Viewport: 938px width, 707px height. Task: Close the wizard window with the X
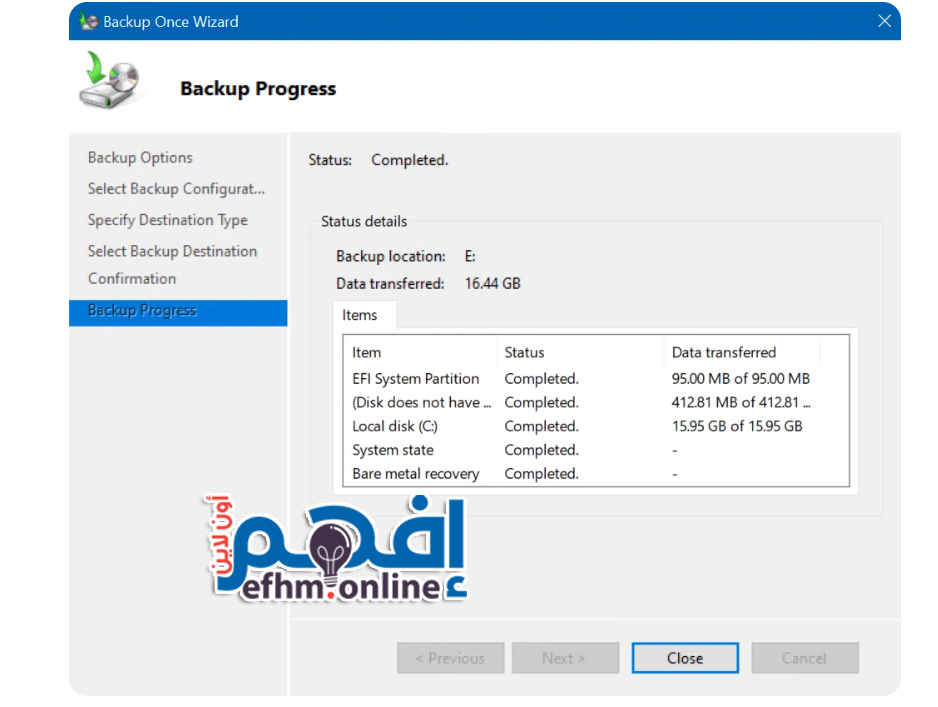884,21
